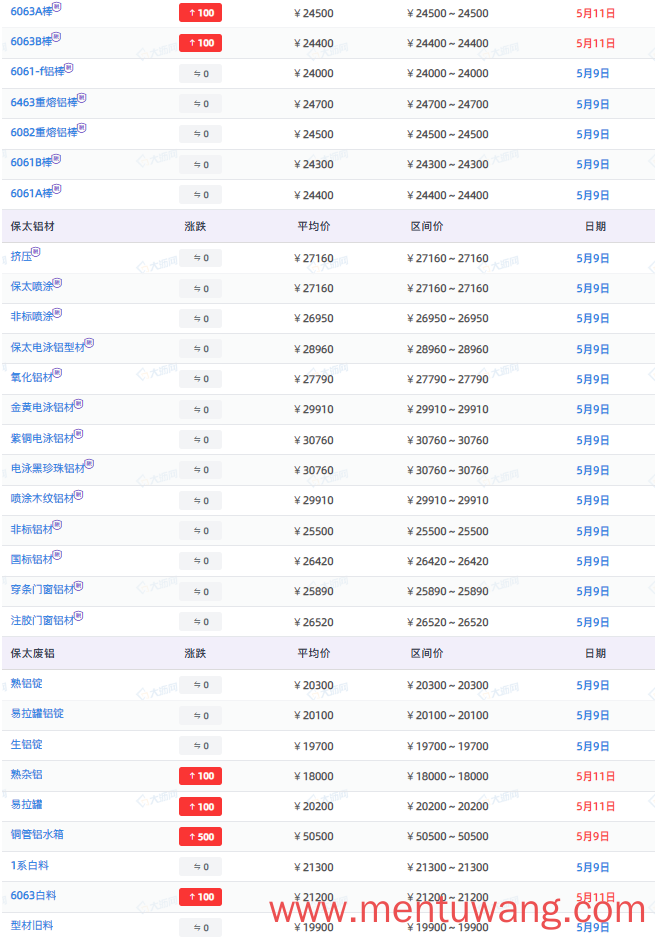This screenshot has height=940, width=655.
Task: Click the small badge icon beside 6063A棒
Action: [x=57, y=7]
